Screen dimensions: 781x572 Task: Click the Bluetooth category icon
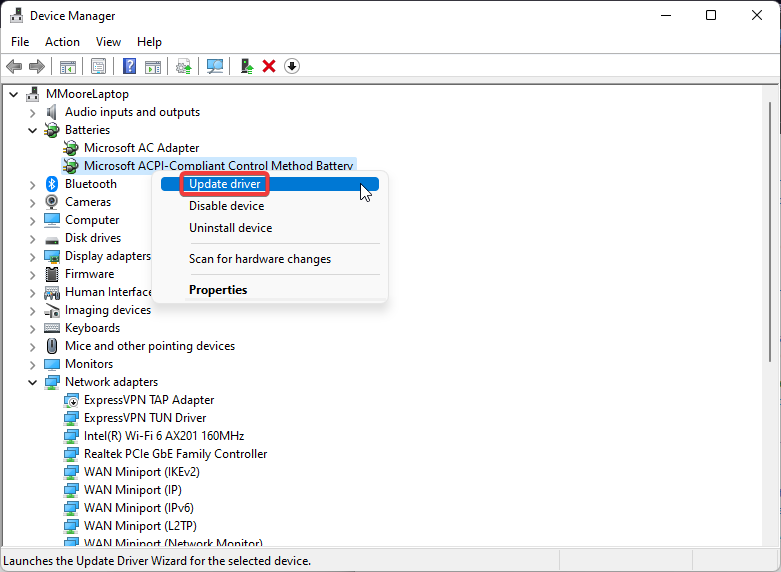tap(52, 184)
